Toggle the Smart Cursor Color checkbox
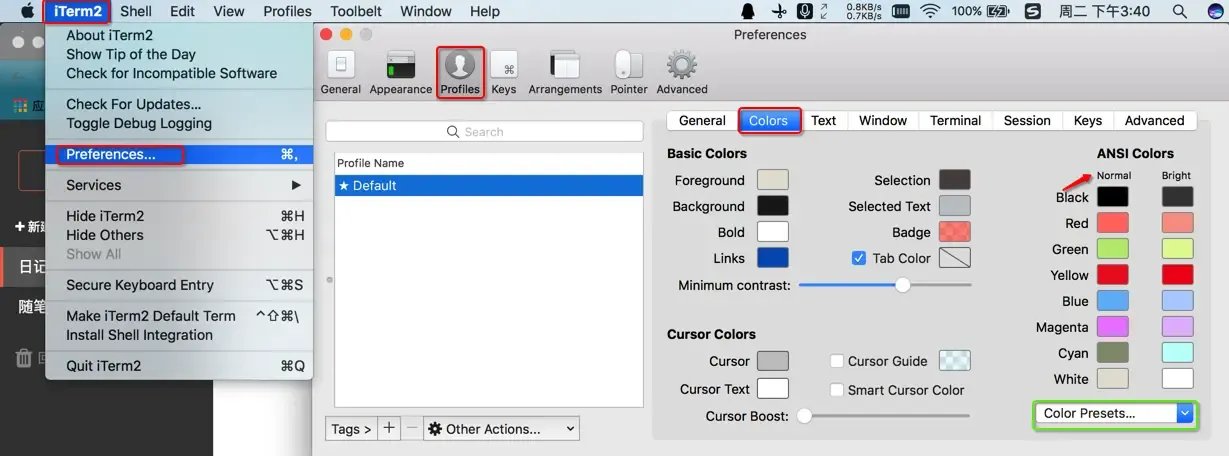Screen dimensions: 1229x456 [x=837, y=390]
